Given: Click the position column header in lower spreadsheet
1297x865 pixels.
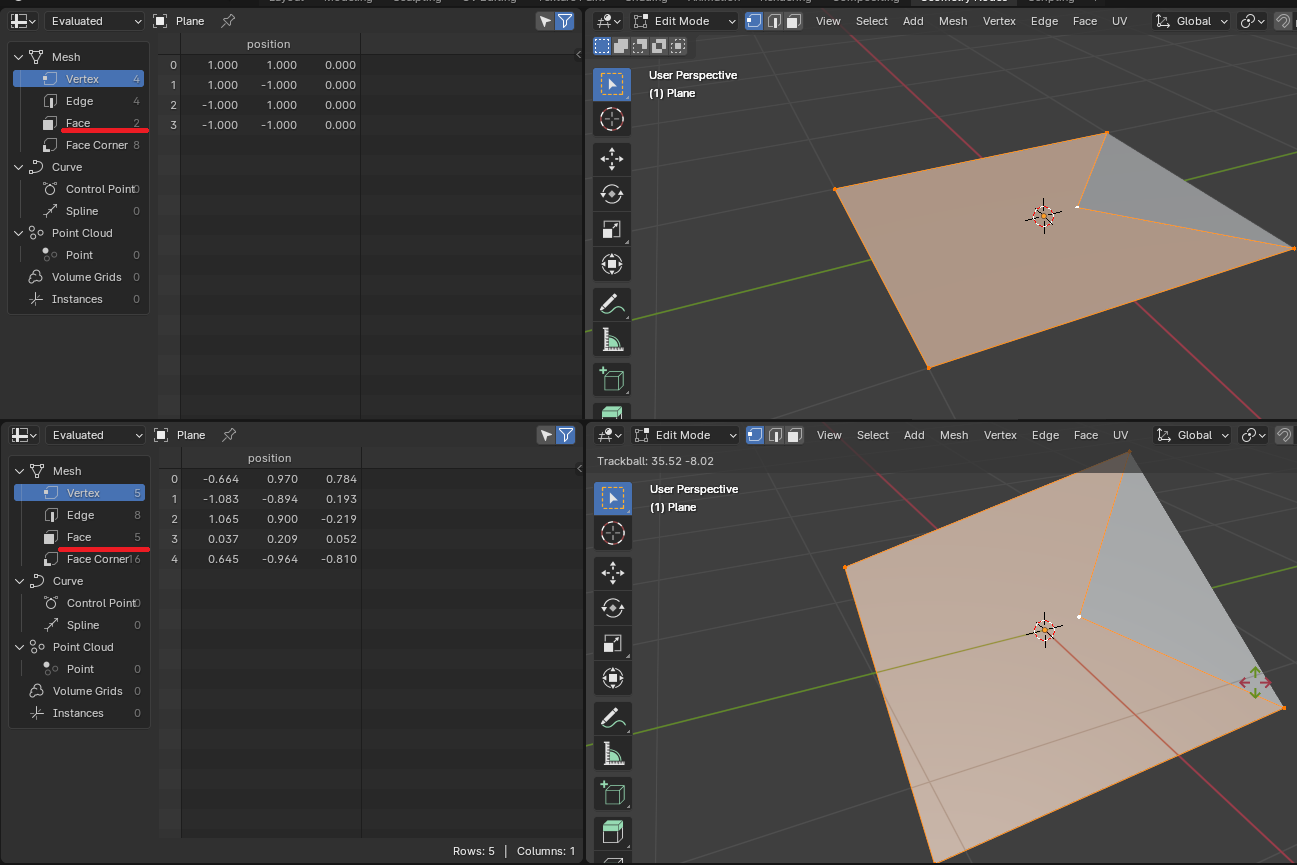Looking at the screenshot, I should click(x=270, y=458).
